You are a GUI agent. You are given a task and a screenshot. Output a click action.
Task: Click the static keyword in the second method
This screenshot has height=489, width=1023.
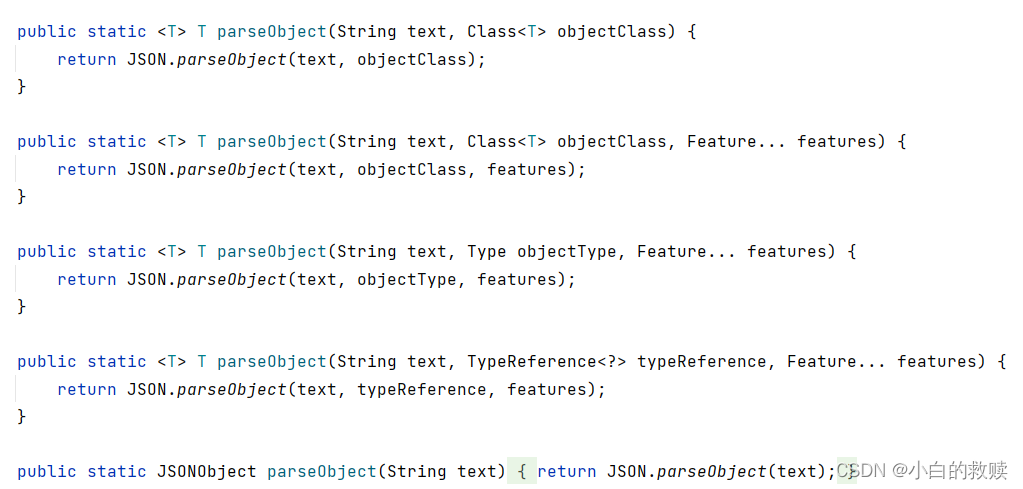click(x=117, y=141)
